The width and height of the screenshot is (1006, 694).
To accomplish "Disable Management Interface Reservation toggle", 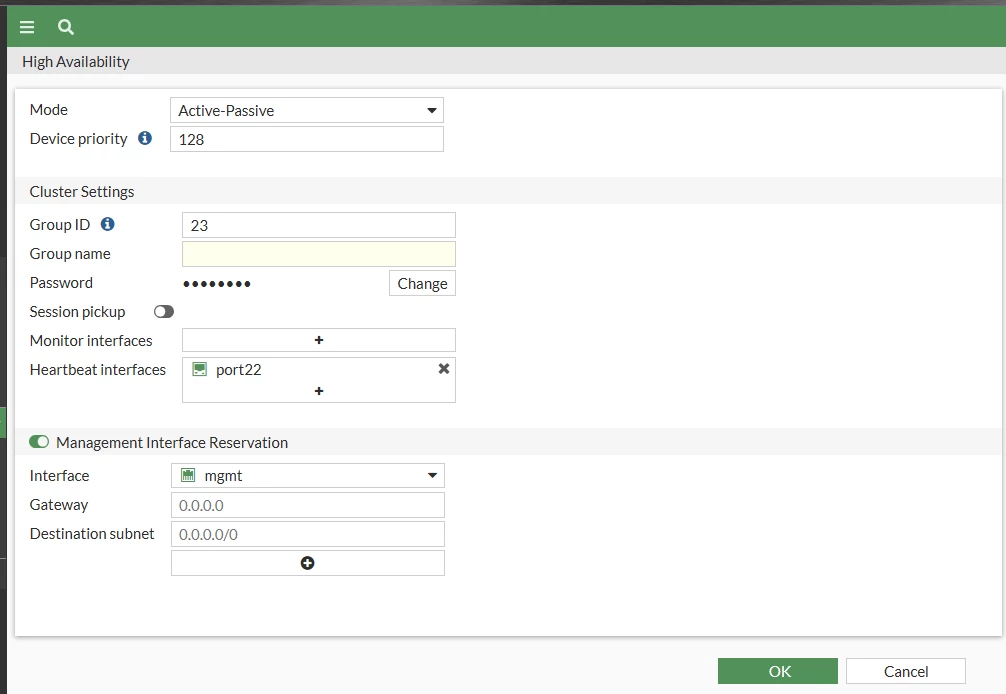I will [39, 442].
